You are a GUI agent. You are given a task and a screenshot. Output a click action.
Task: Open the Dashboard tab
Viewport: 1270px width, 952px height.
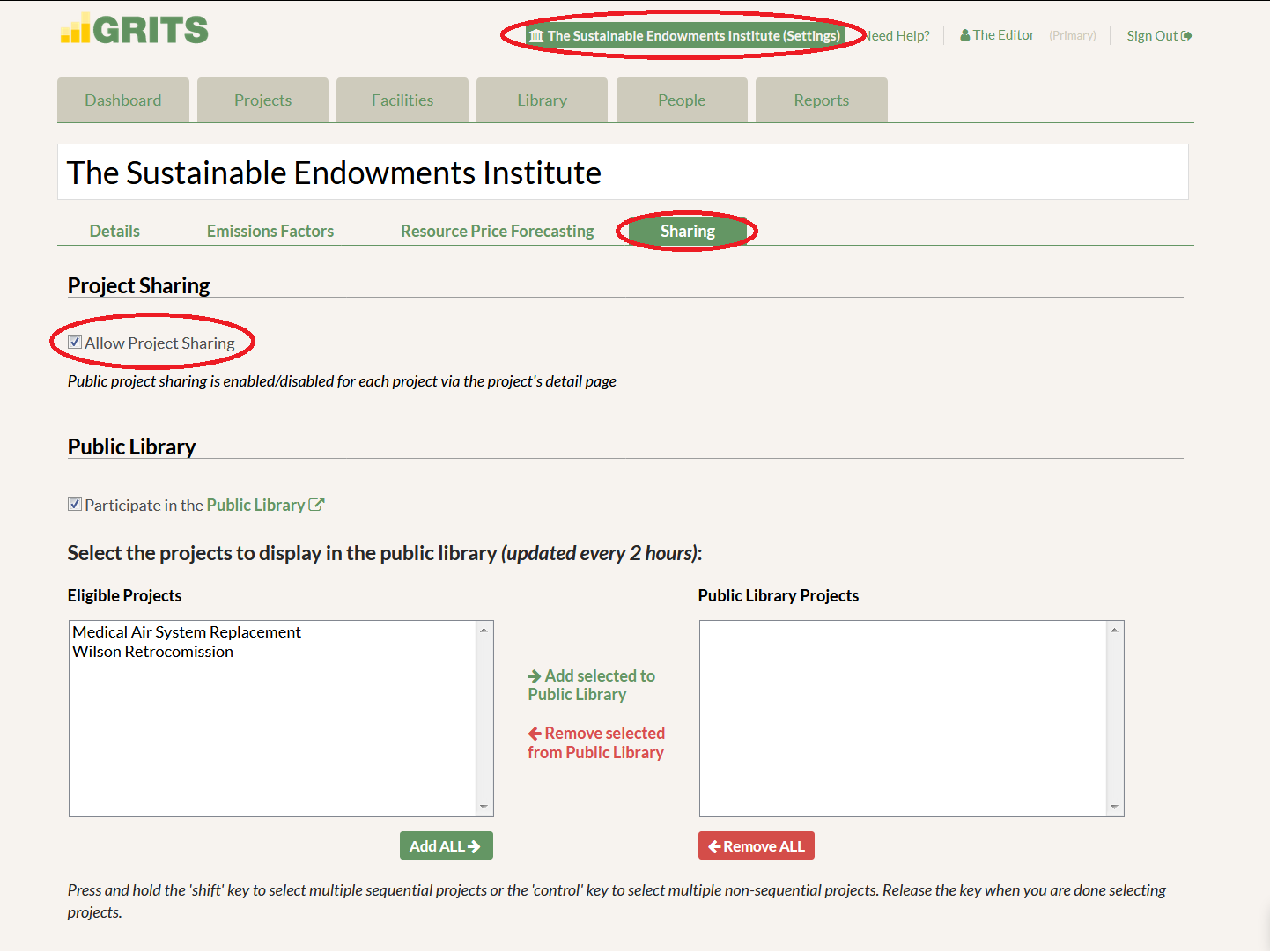tap(123, 100)
